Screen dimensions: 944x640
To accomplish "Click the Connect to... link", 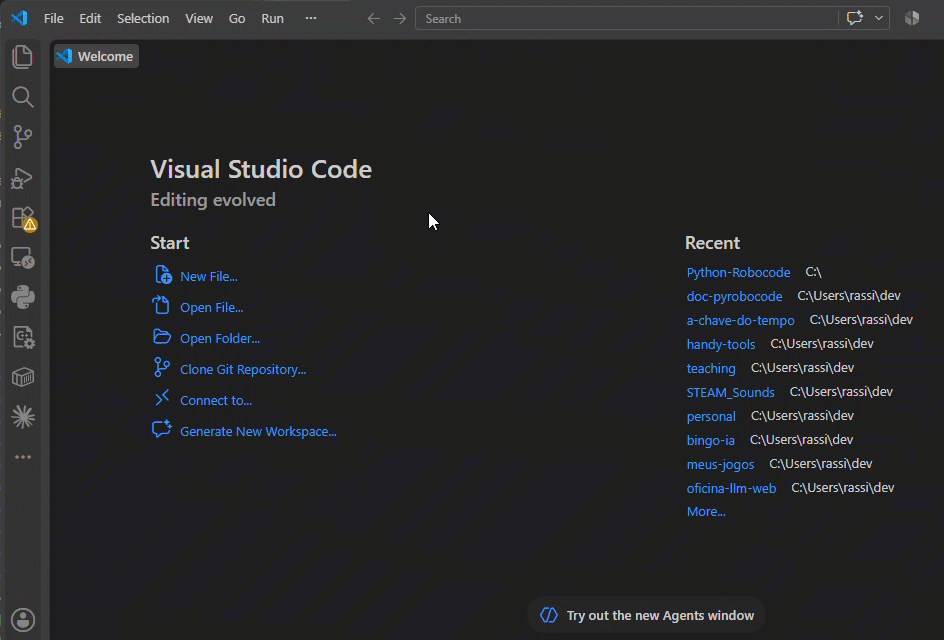I will click(216, 400).
